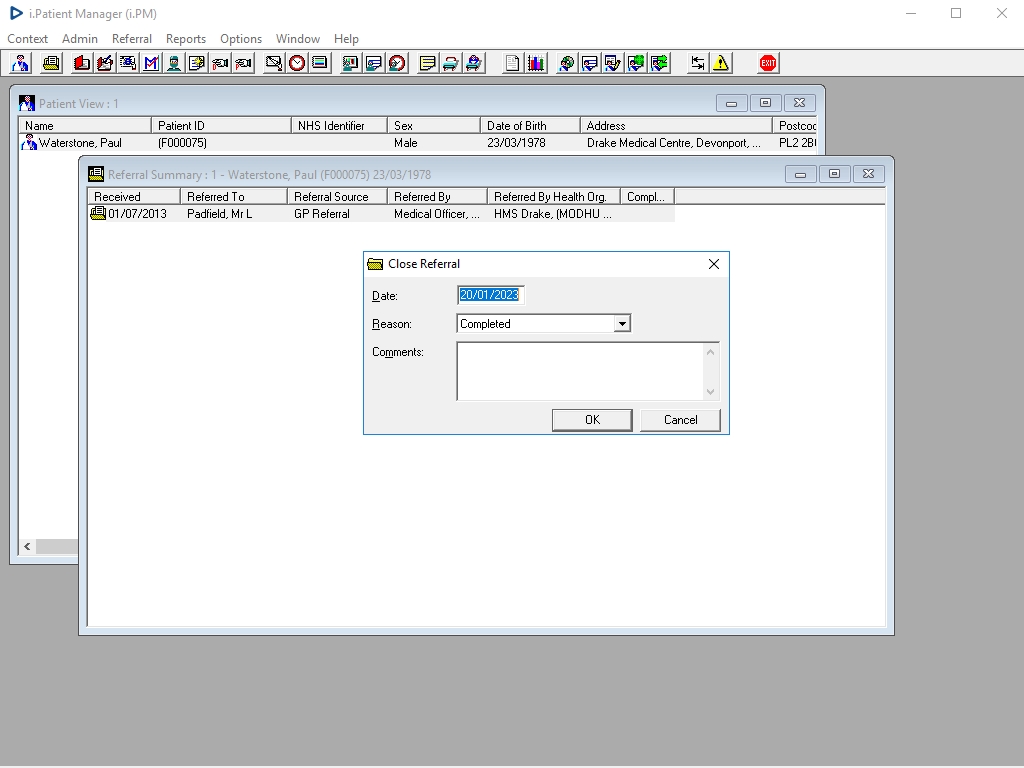1024x768 pixels.
Task: Click the red clock toolbar icon
Action: (x=297, y=63)
